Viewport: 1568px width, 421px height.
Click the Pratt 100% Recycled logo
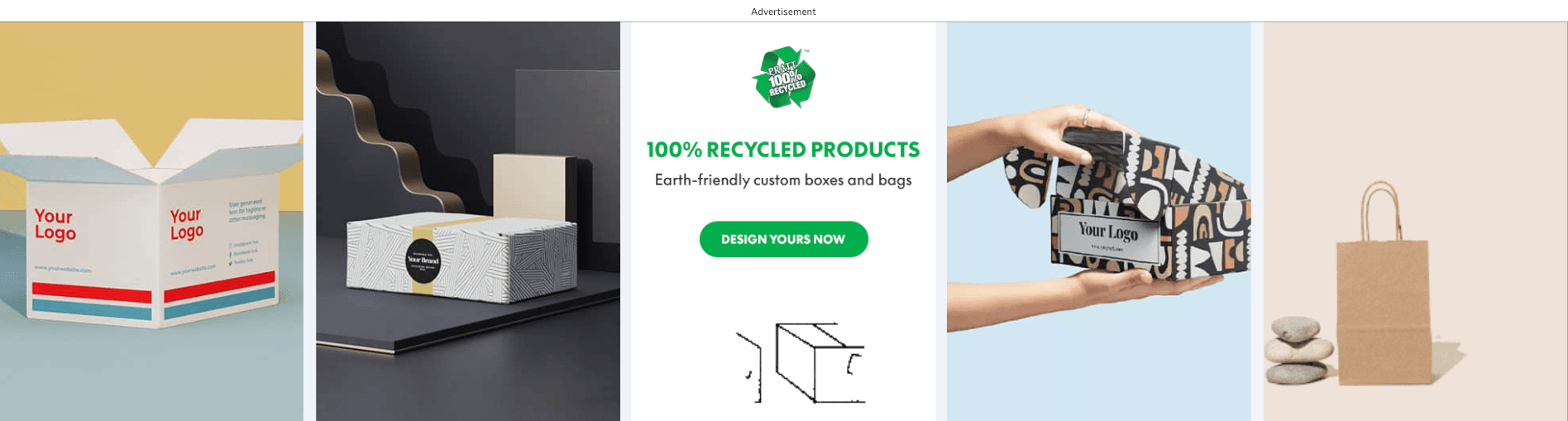click(x=783, y=78)
